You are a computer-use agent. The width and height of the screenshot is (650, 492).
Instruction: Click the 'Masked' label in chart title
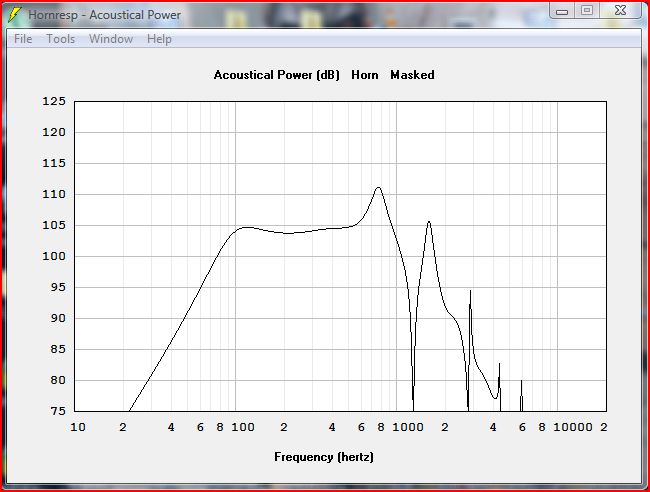tap(412, 75)
